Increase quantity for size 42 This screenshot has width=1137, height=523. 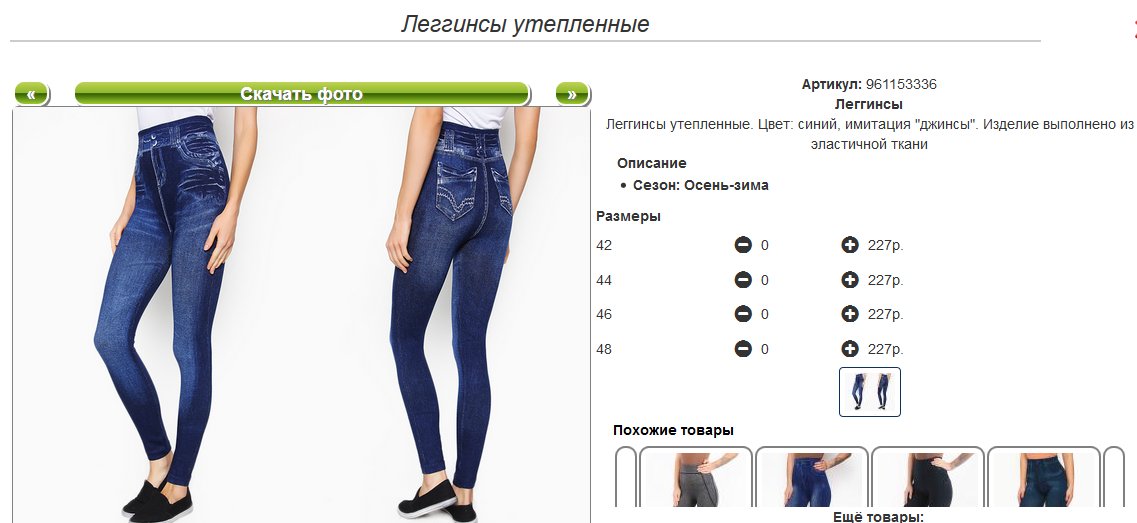[x=850, y=245]
